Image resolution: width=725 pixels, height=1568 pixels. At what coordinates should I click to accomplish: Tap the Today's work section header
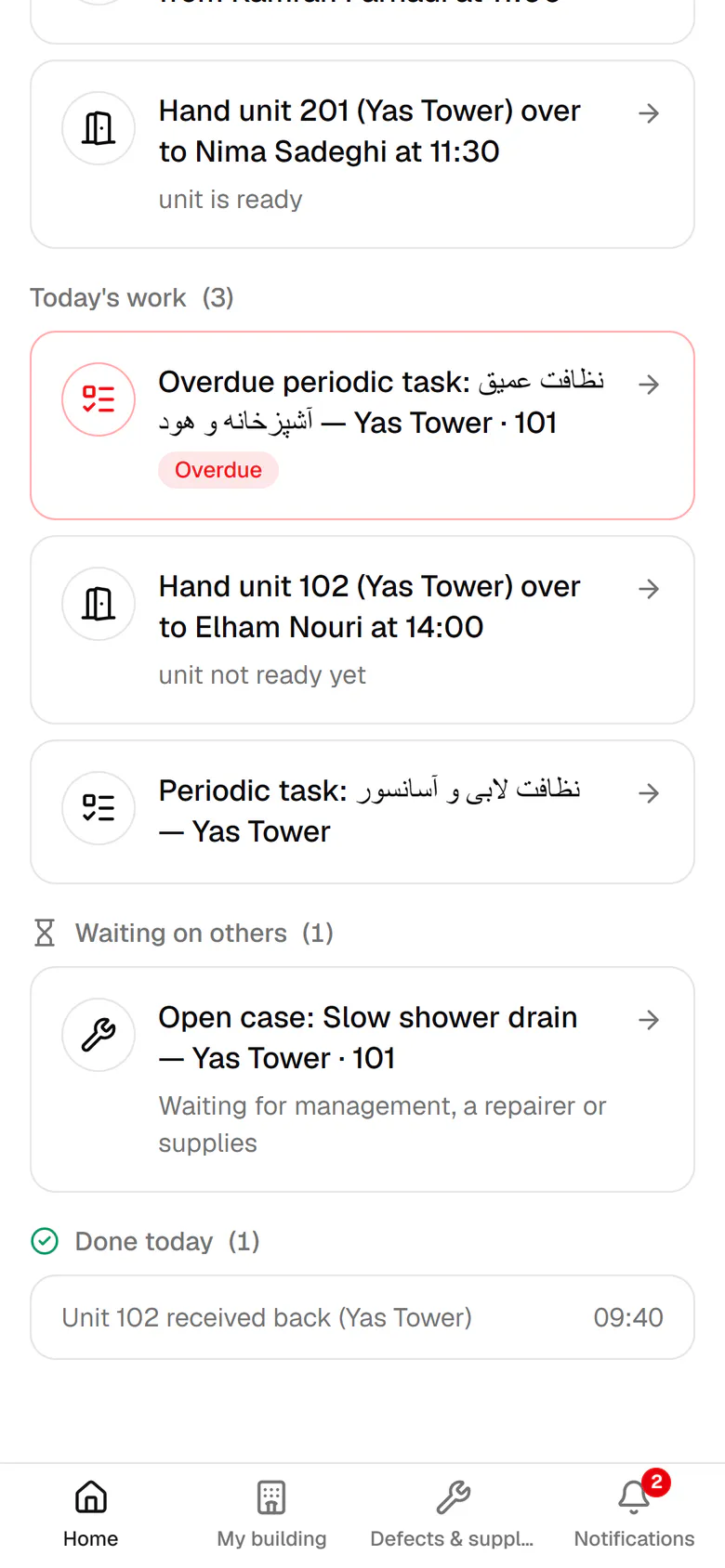pos(132,297)
